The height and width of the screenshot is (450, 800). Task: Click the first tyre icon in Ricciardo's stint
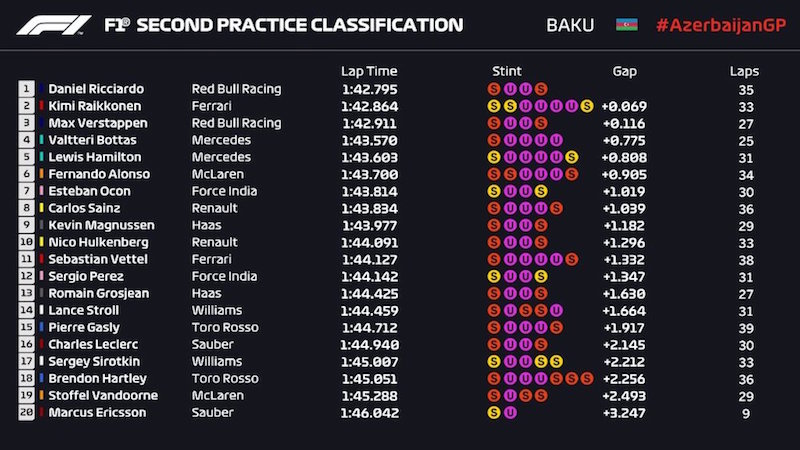click(x=494, y=89)
